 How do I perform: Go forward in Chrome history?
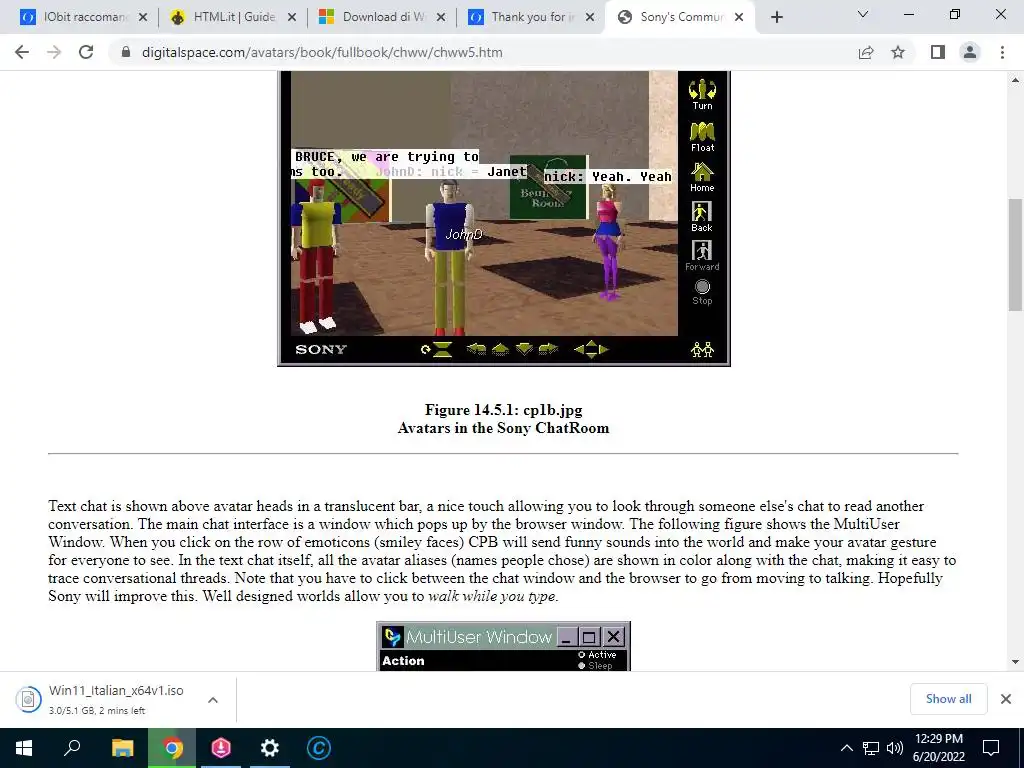[x=54, y=52]
